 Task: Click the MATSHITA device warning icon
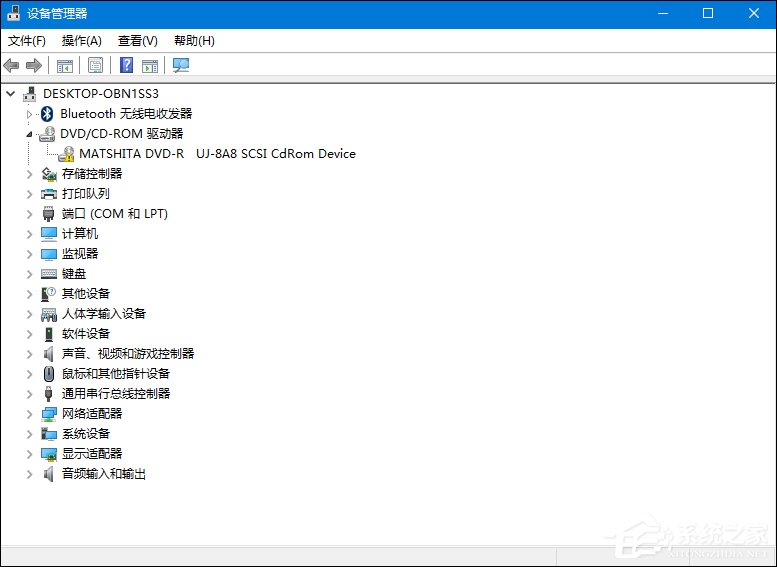point(66,154)
